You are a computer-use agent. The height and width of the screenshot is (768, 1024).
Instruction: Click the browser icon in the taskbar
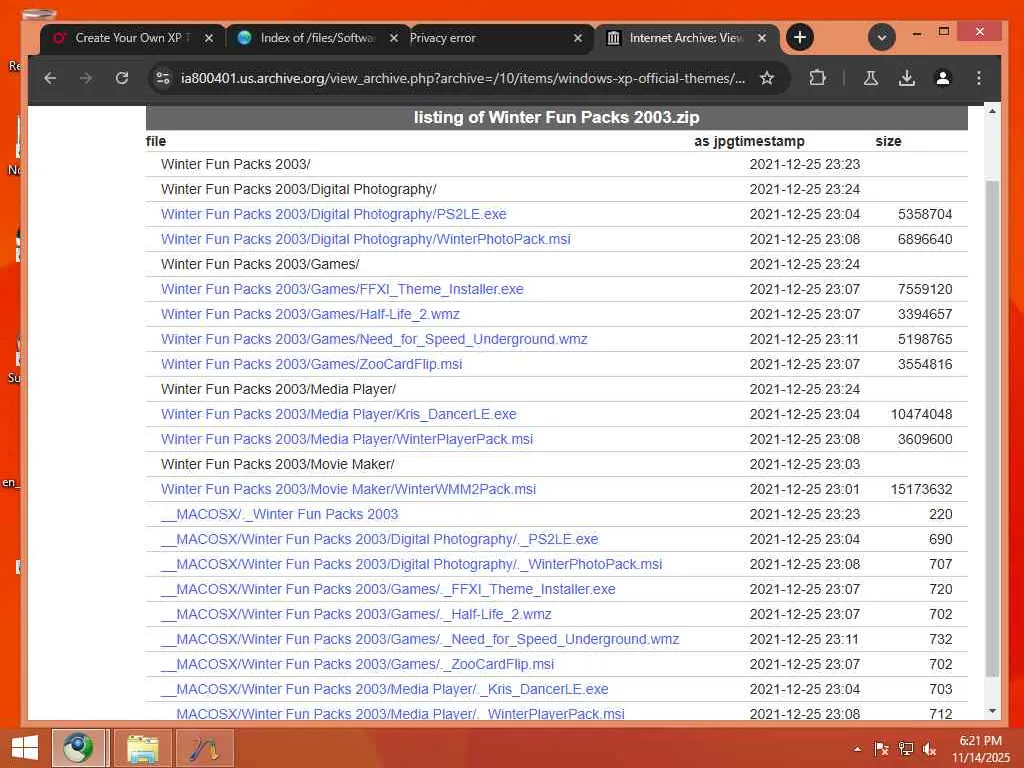coord(78,748)
